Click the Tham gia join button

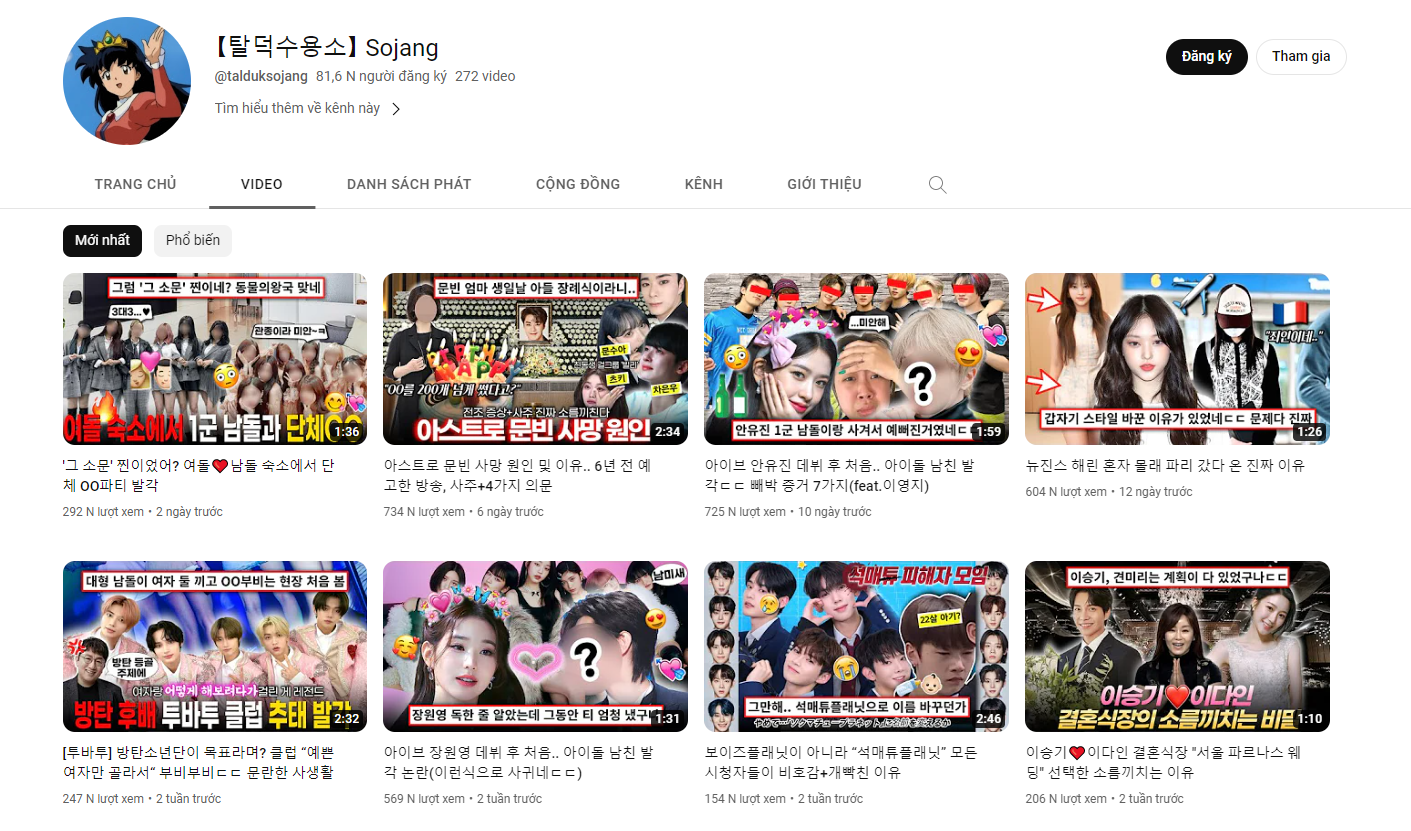coord(1300,57)
